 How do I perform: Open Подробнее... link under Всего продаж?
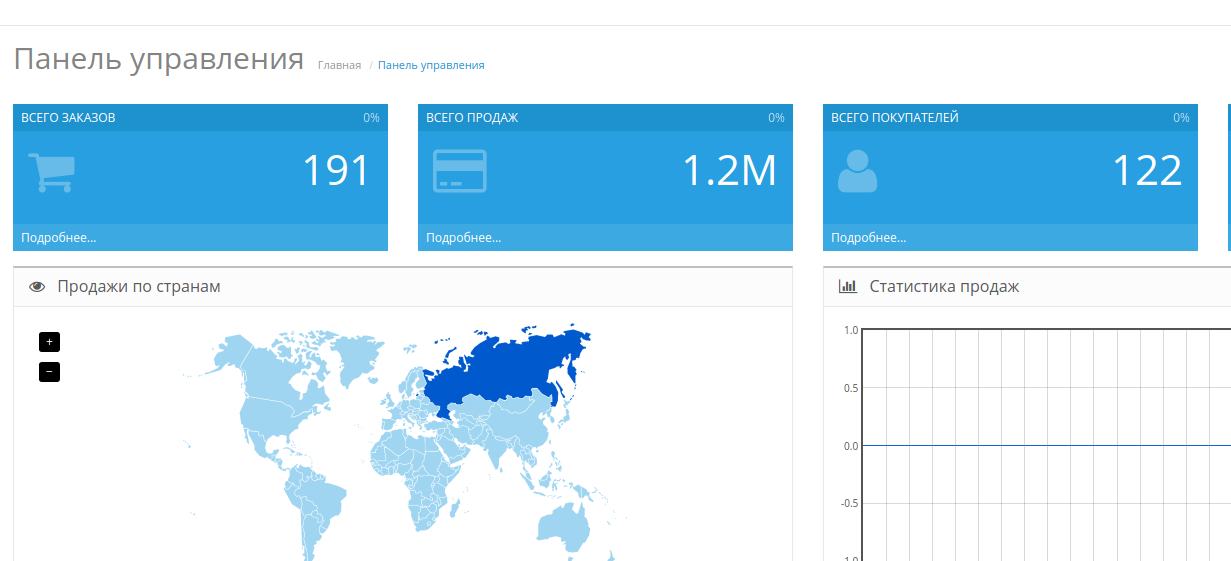point(464,238)
